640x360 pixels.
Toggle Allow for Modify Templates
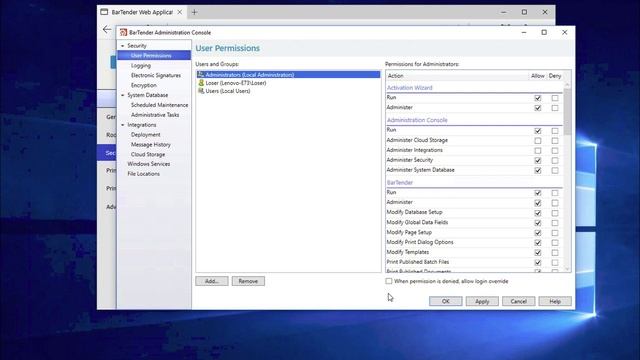coord(538,253)
